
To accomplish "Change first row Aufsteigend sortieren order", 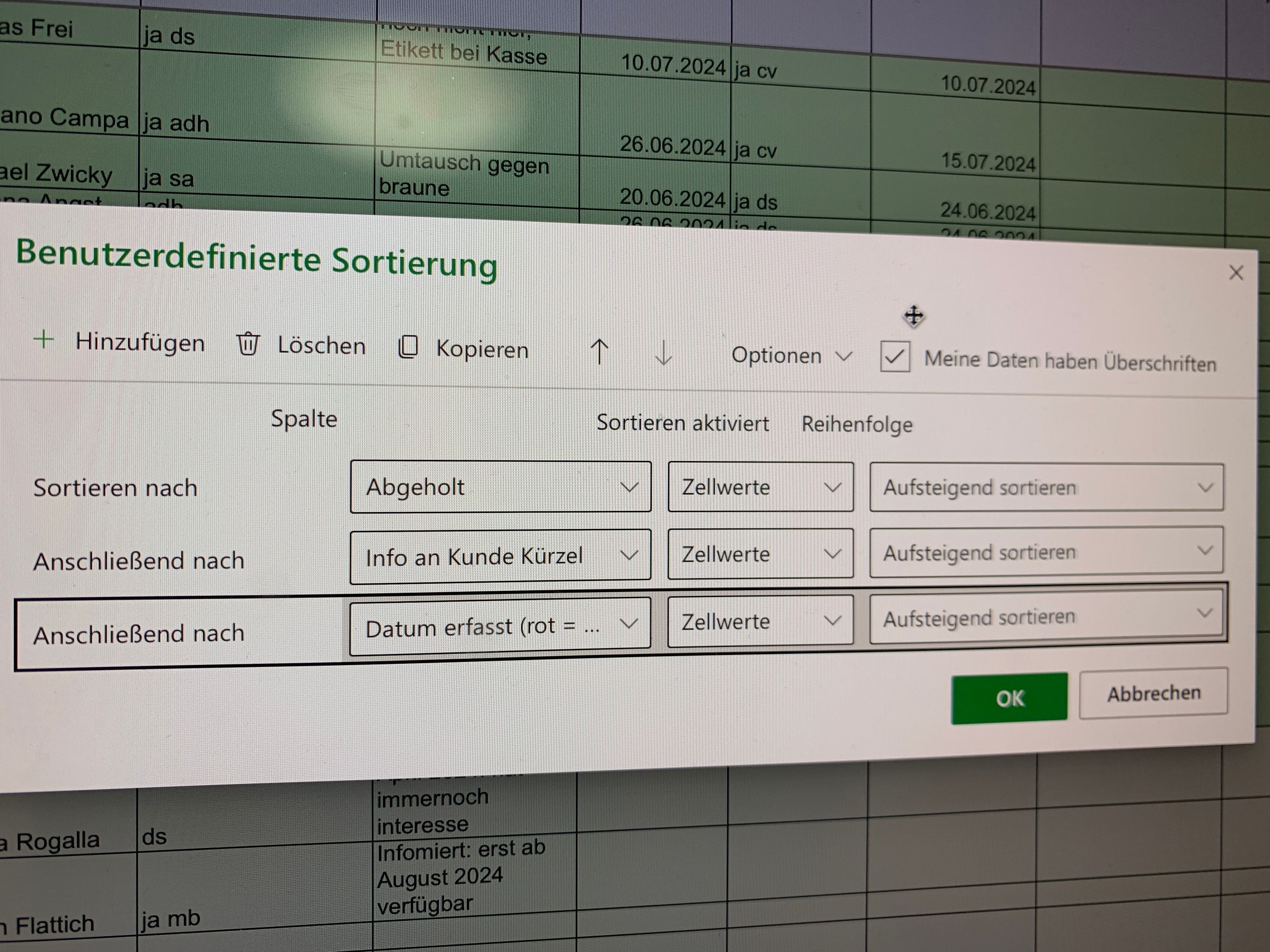I will click(x=1046, y=488).
